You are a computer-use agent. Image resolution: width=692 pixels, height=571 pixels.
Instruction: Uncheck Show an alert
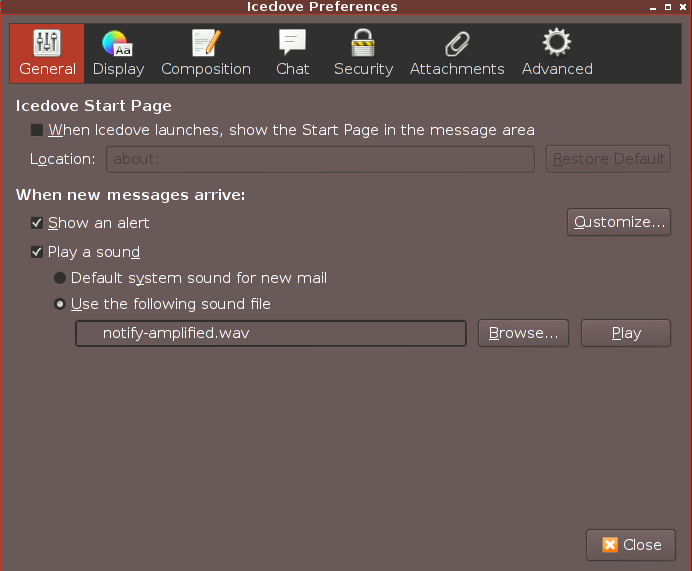[x=37, y=223]
